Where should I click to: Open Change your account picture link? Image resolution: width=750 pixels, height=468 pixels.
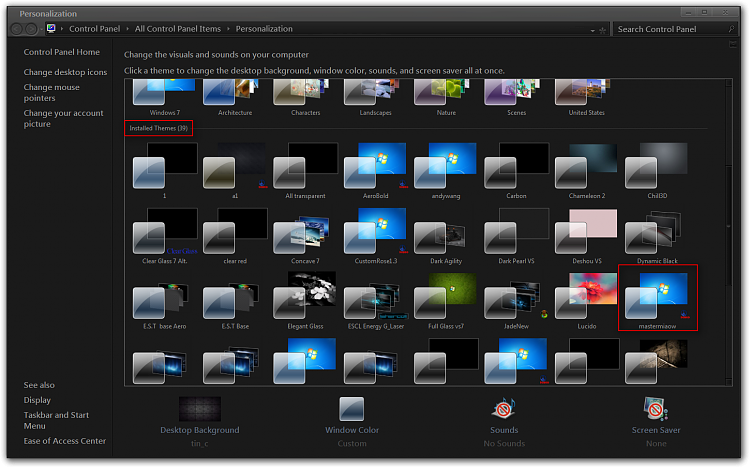[x=63, y=118]
